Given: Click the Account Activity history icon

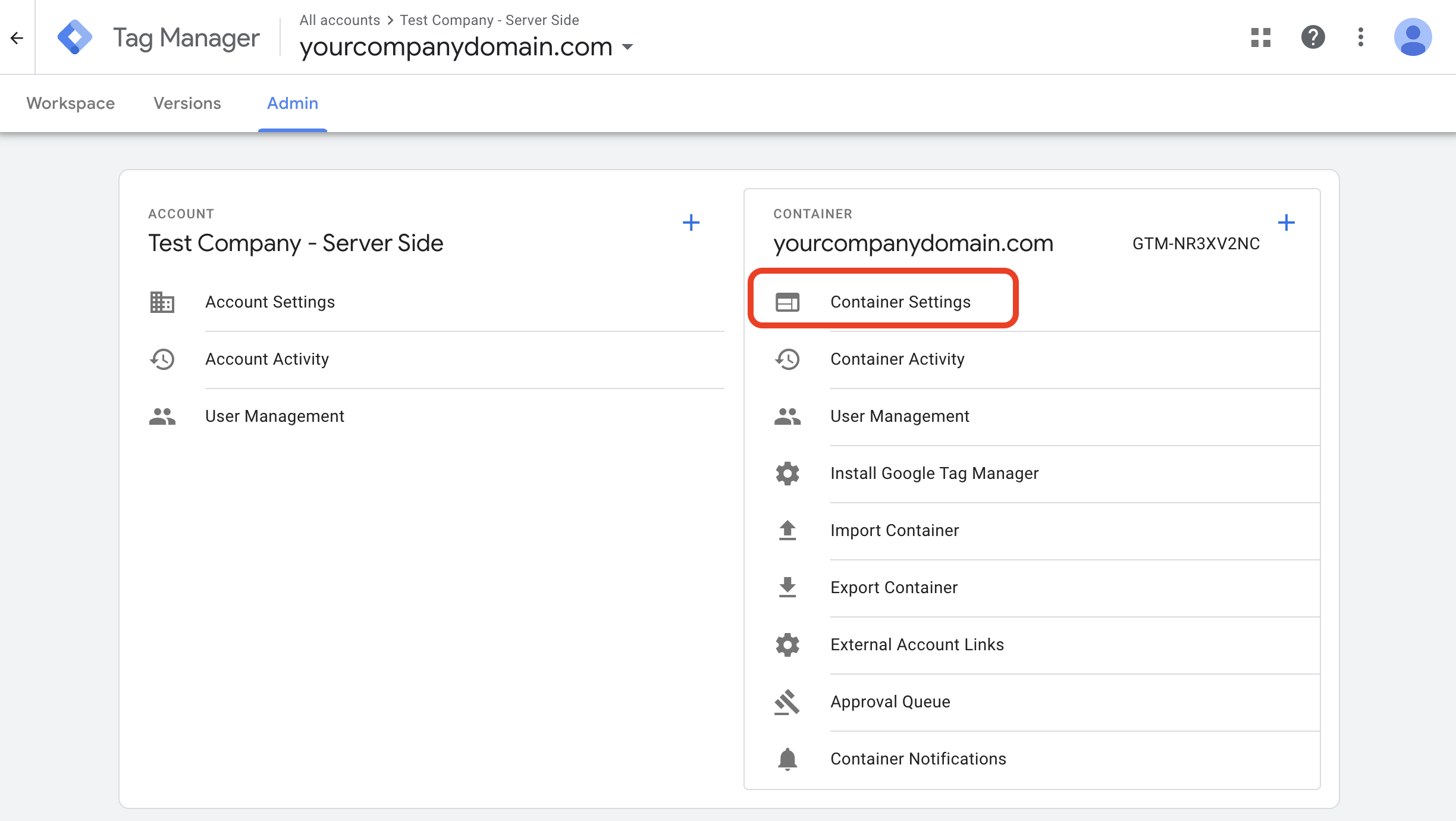Looking at the screenshot, I should tap(163, 358).
